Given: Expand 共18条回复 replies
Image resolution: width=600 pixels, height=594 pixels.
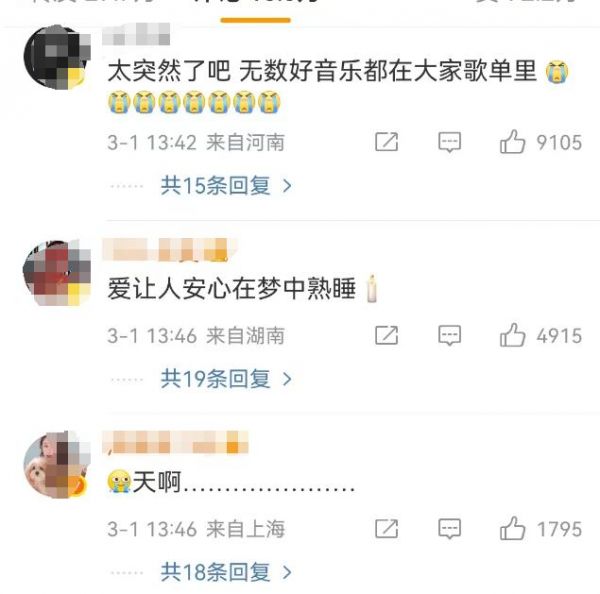Looking at the screenshot, I should (x=226, y=572).
